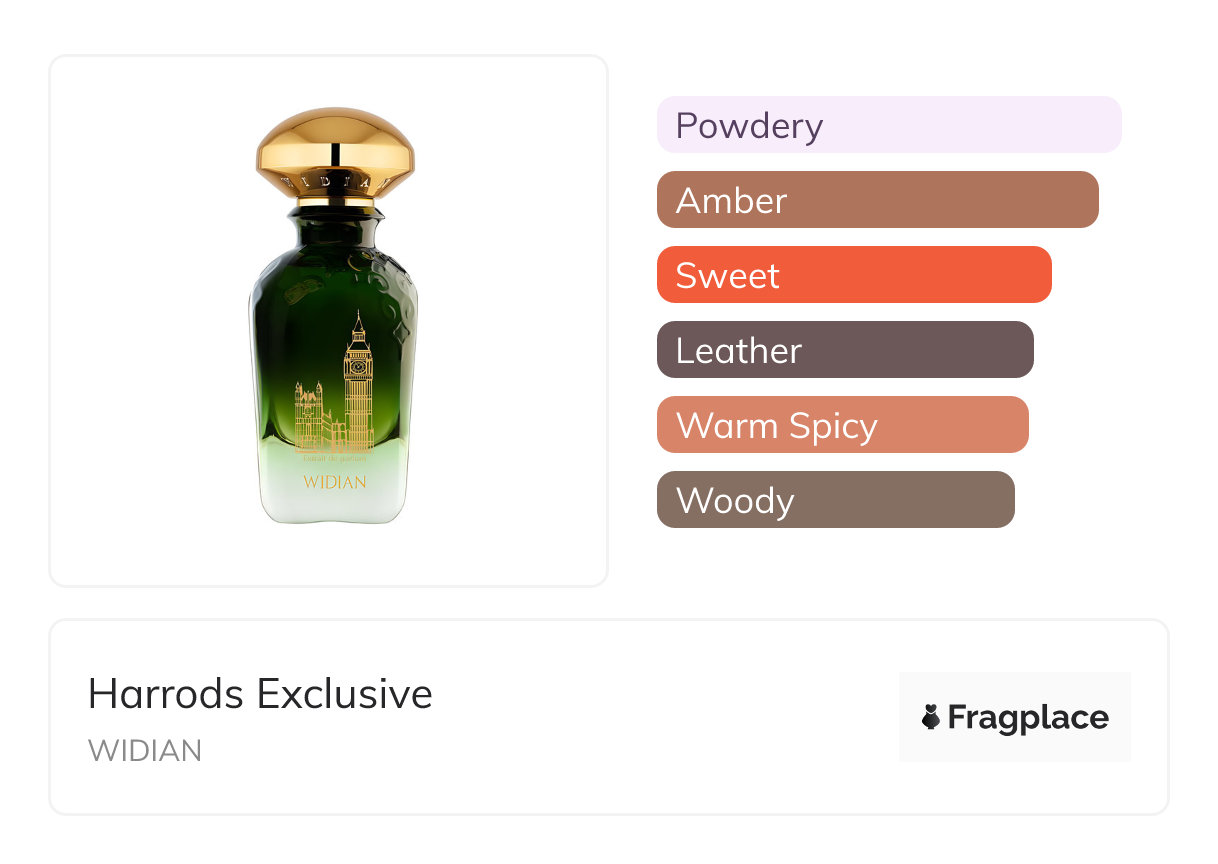Click the gold WIDIAN label on the bottle
Image resolution: width=1218 pixels, height=864 pixels.
[334, 482]
